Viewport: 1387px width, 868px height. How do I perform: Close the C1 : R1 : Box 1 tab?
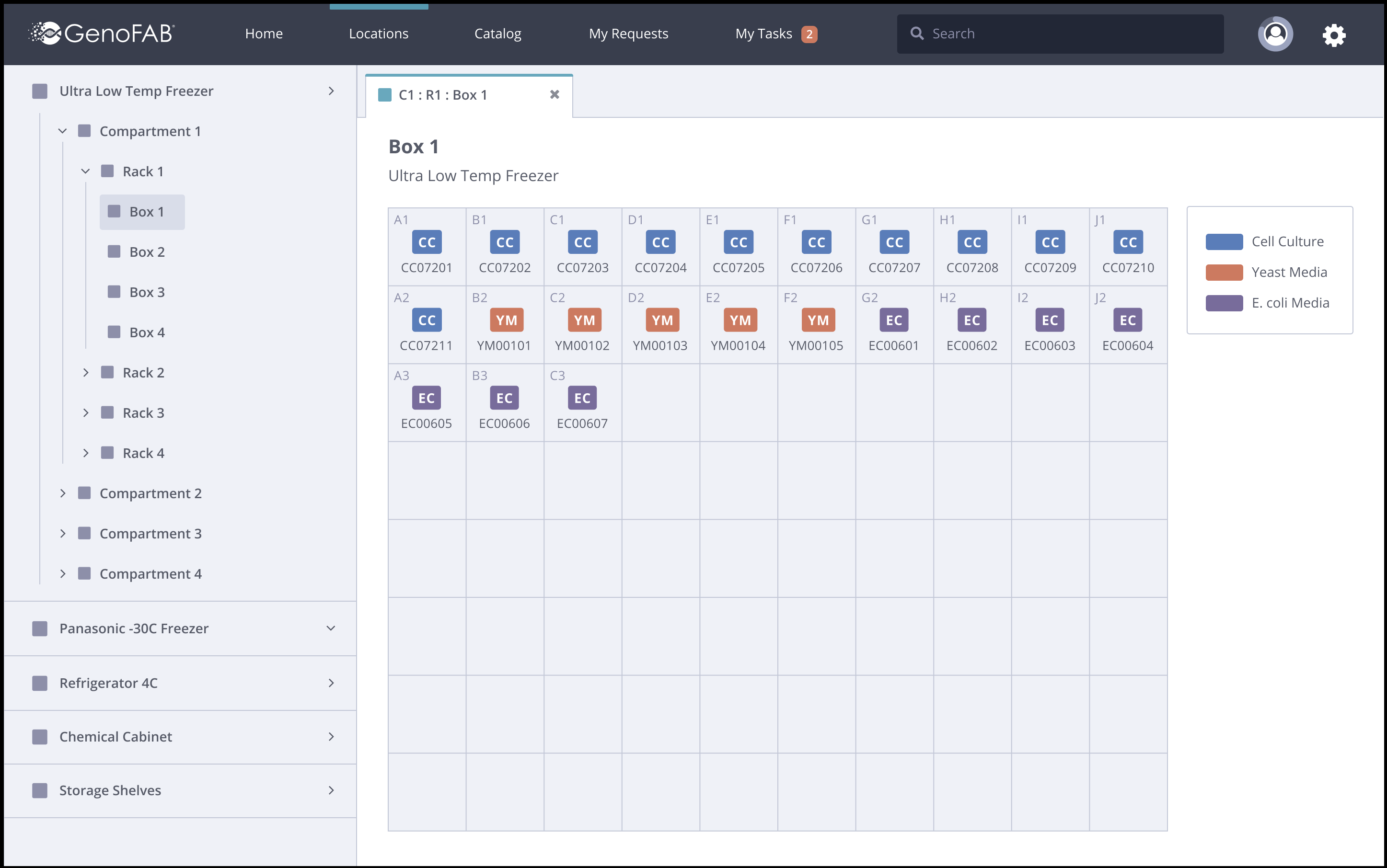pos(554,94)
